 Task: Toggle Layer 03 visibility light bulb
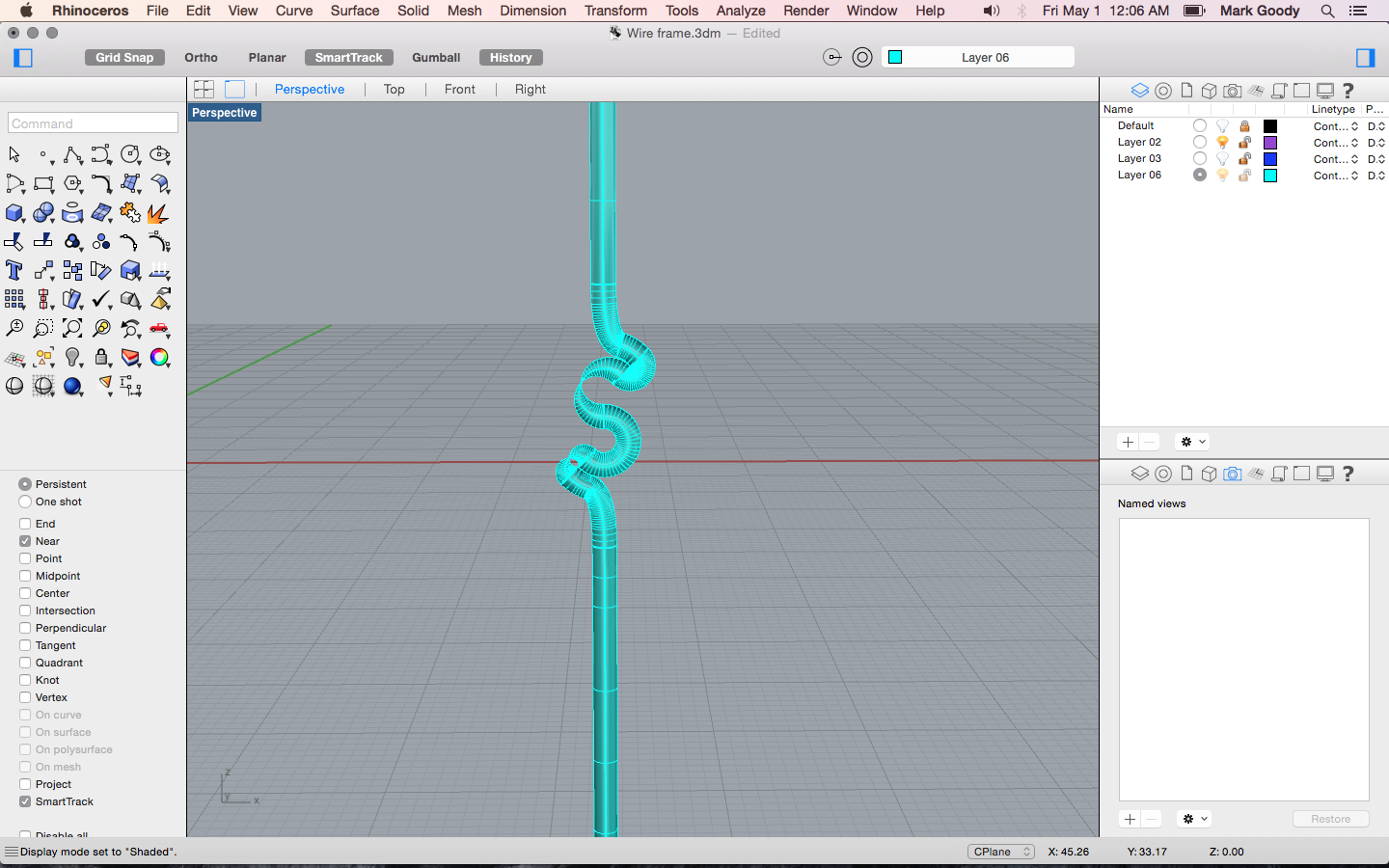1222,159
